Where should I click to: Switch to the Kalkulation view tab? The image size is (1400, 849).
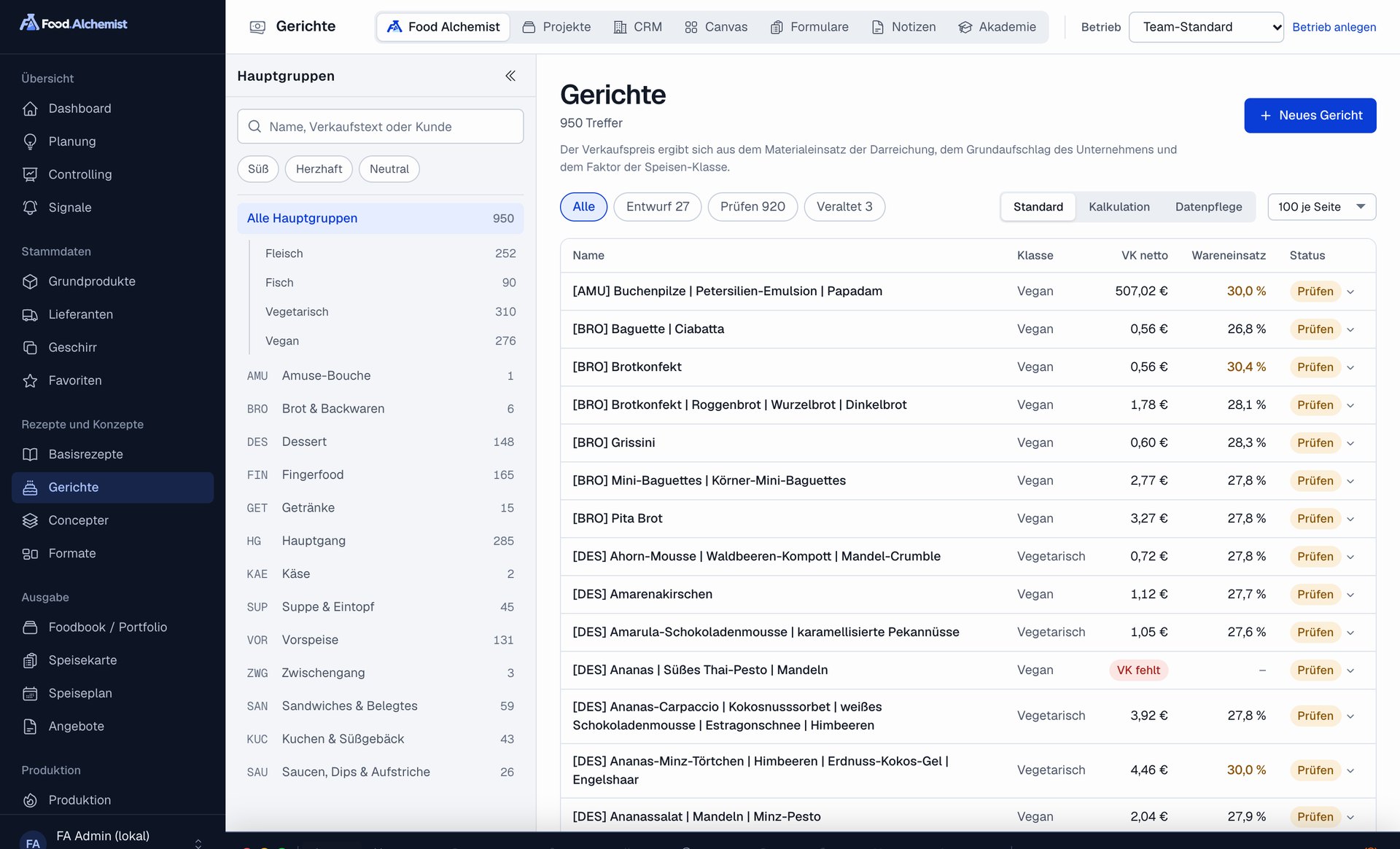(1119, 207)
